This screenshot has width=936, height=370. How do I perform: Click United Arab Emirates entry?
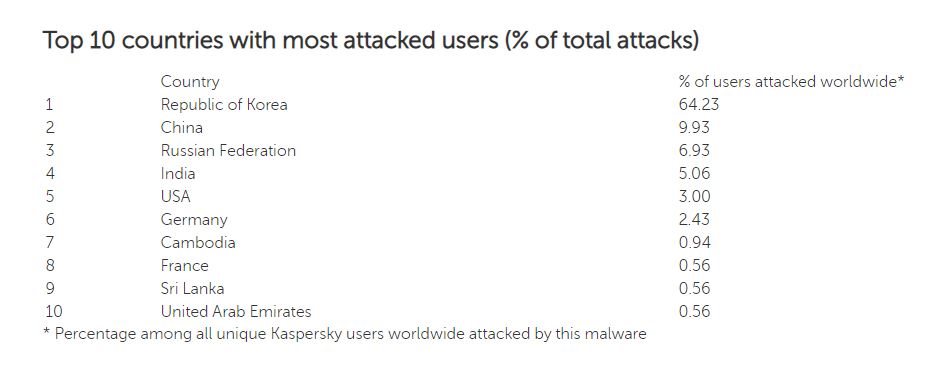pyautogui.click(x=236, y=312)
